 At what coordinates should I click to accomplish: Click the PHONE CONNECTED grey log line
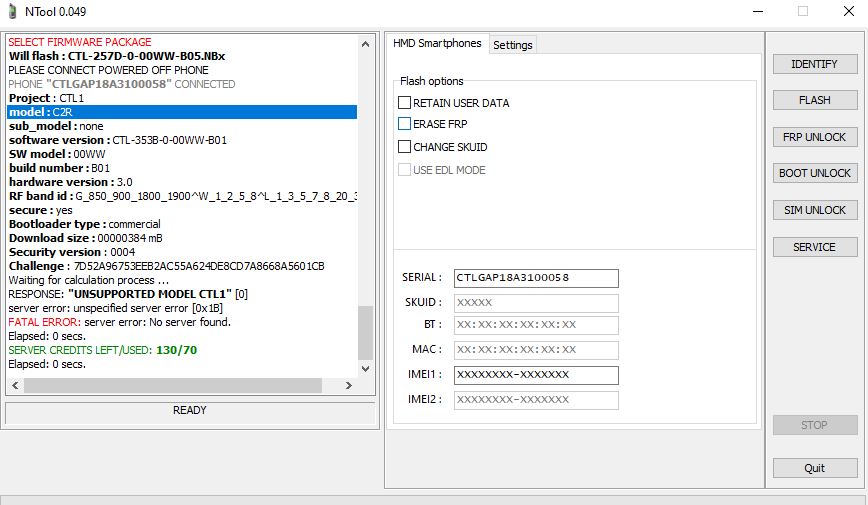122,84
